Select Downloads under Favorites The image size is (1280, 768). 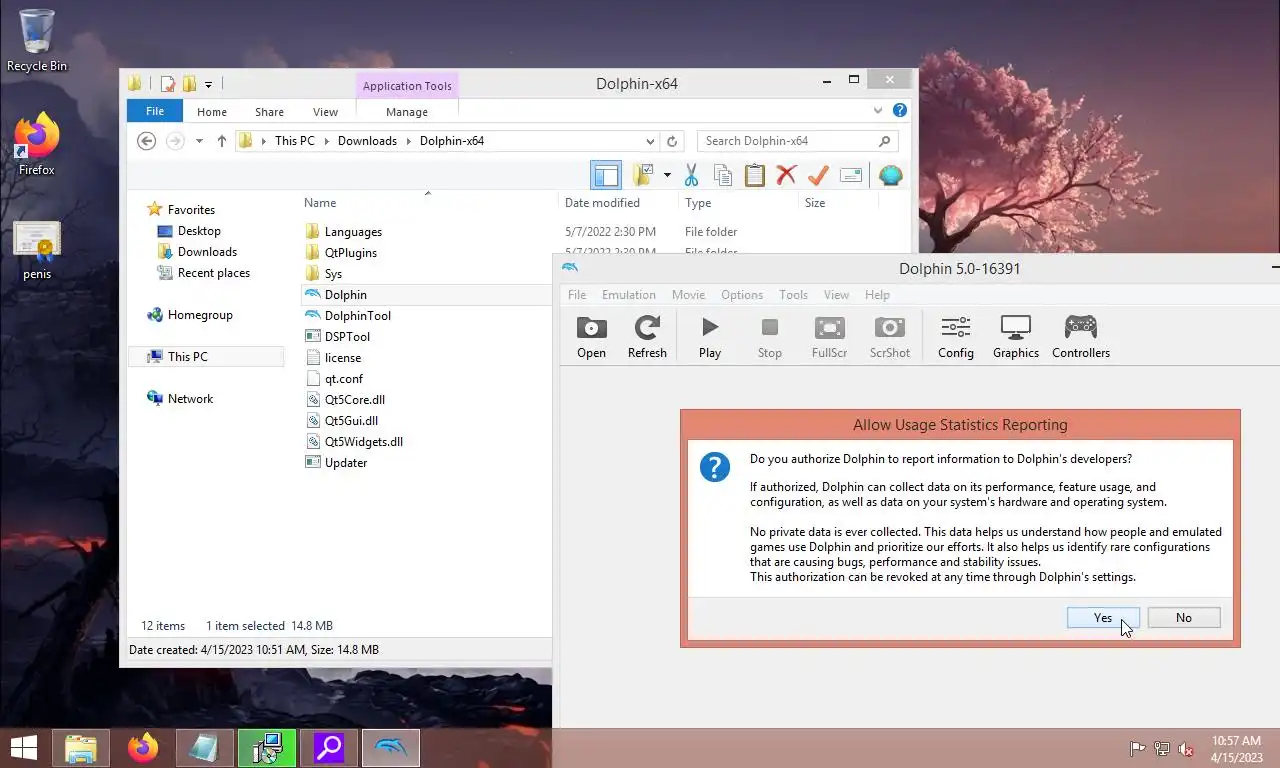coord(207,252)
